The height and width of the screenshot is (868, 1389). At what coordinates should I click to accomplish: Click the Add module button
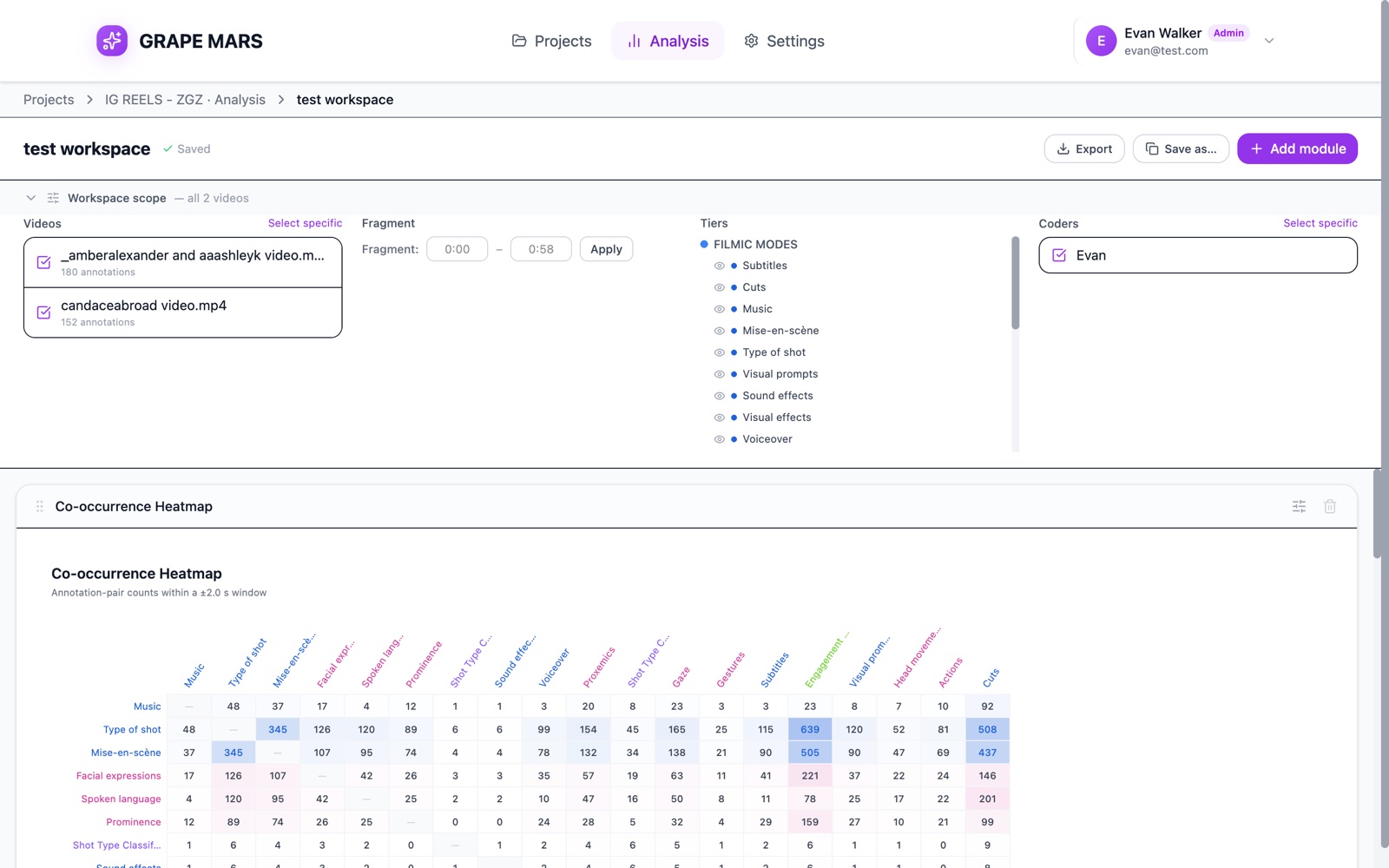(x=1297, y=148)
